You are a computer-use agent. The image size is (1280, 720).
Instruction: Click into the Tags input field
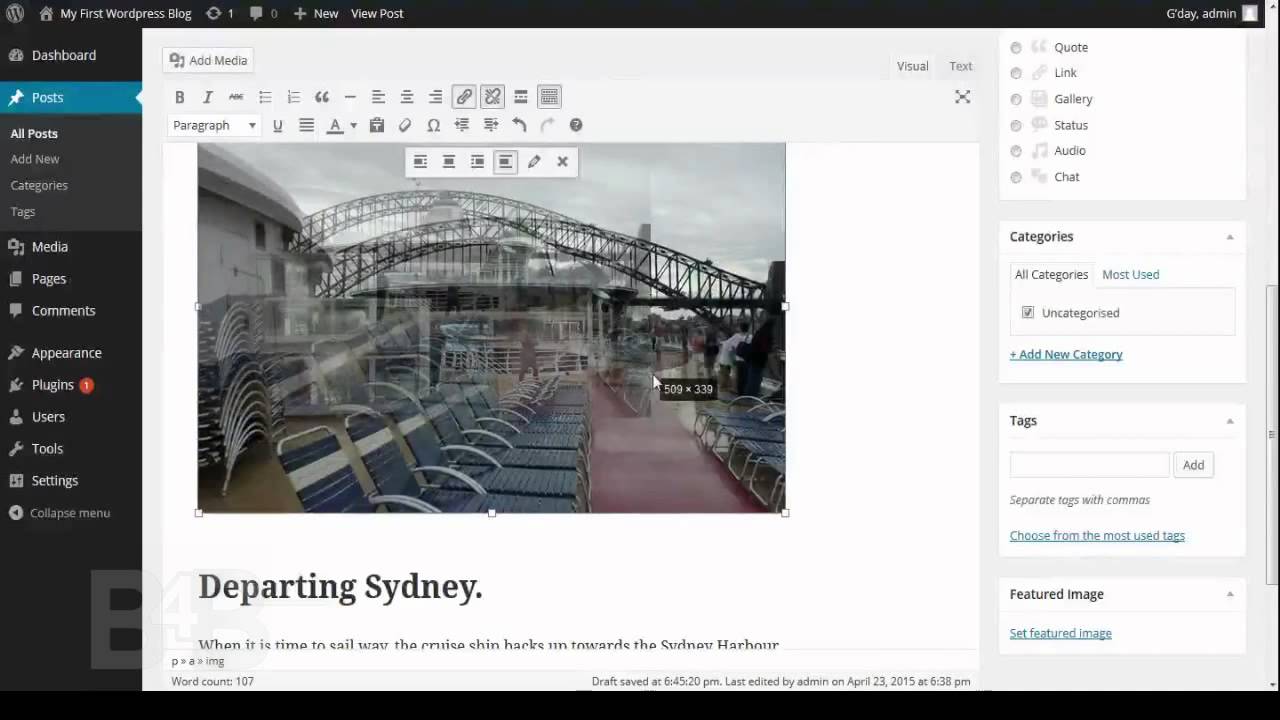tap(1089, 465)
